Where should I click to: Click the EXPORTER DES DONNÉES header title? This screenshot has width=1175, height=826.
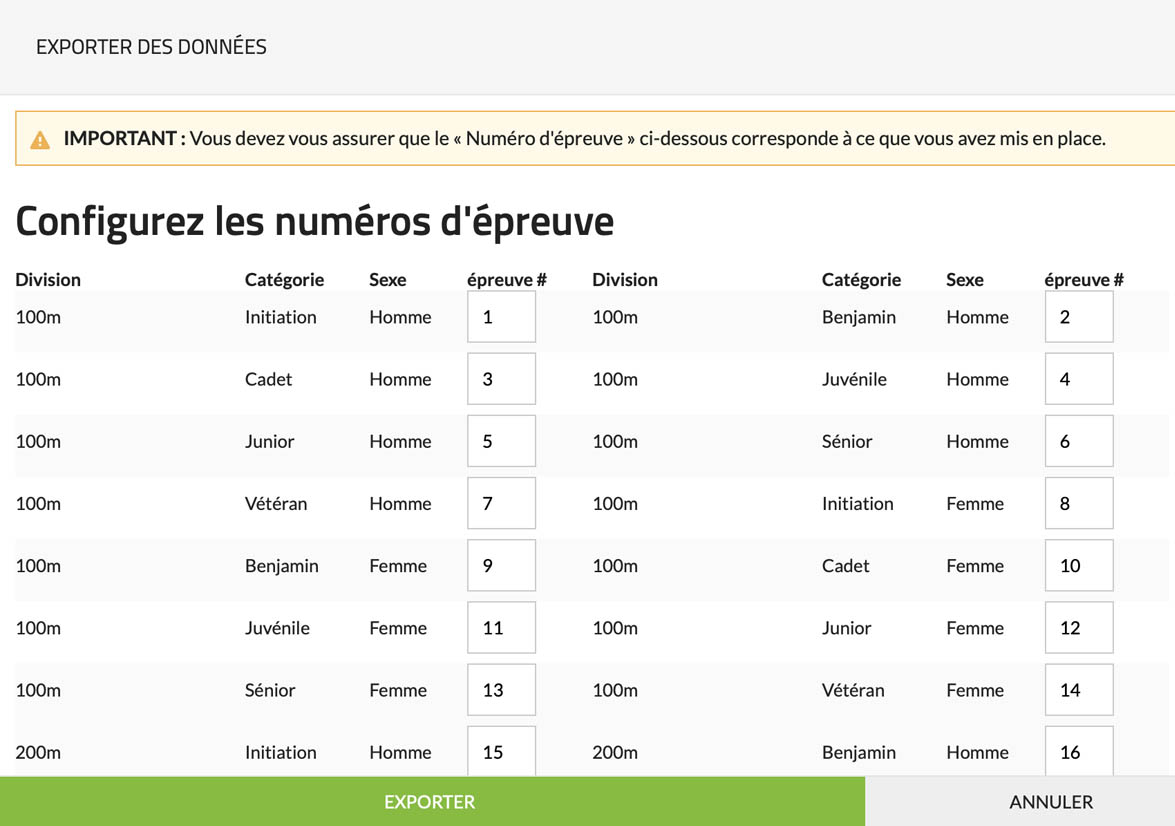pyautogui.click(x=151, y=47)
